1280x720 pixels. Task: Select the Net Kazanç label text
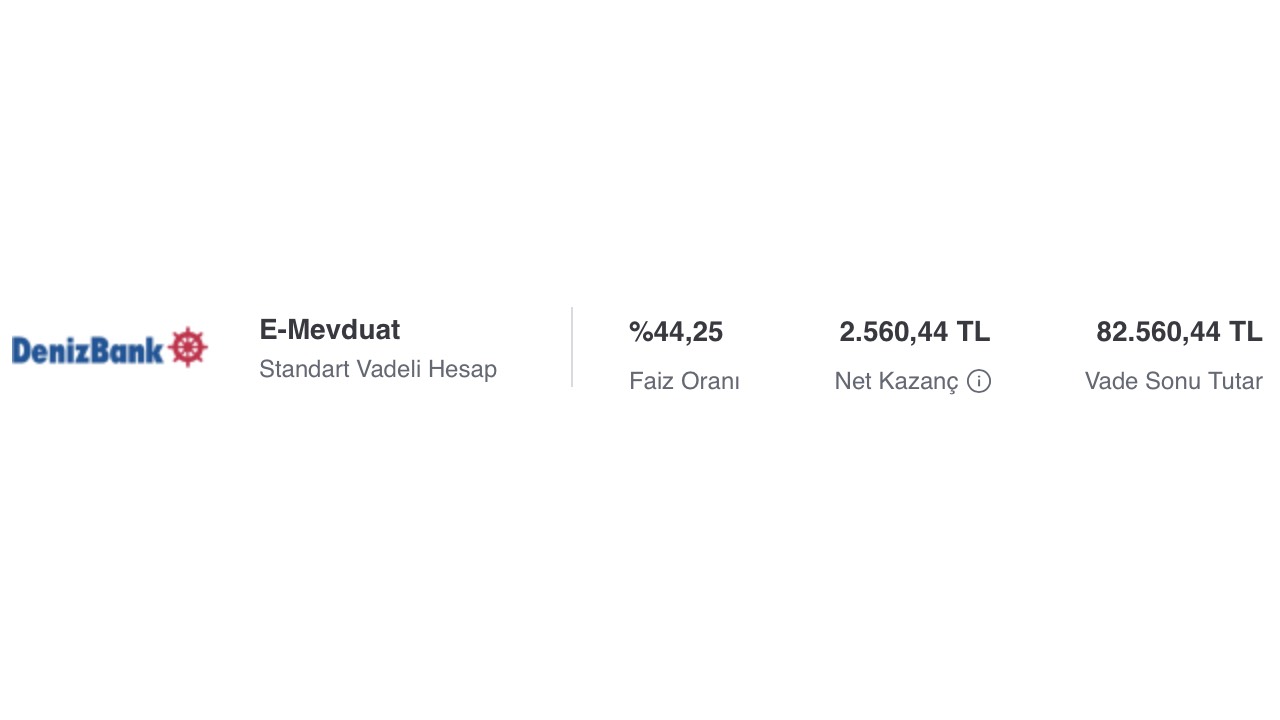[x=896, y=381]
